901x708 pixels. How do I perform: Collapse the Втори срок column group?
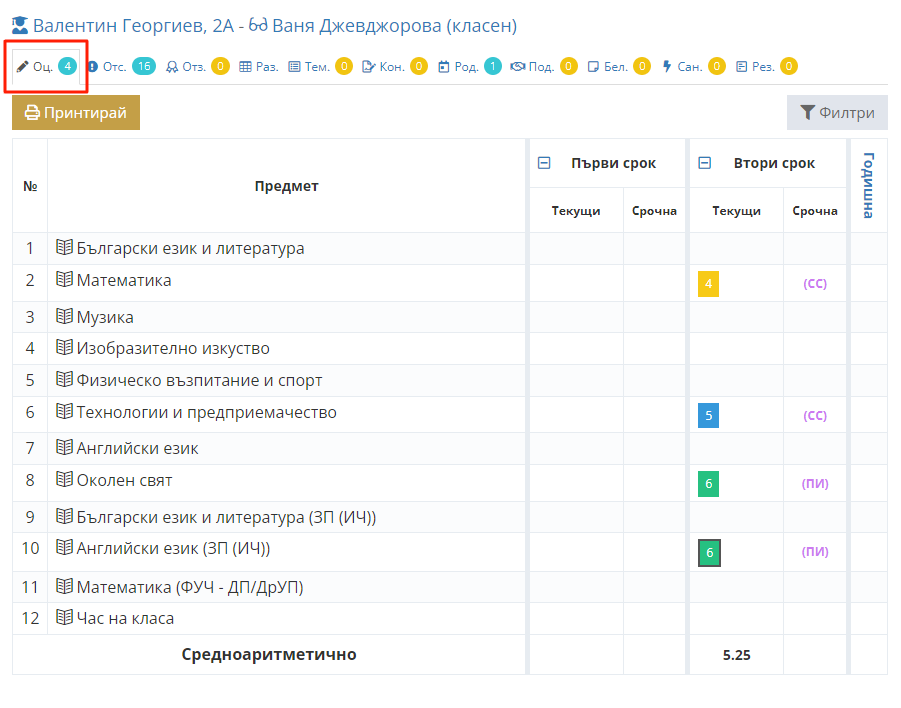click(x=704, y=163)
